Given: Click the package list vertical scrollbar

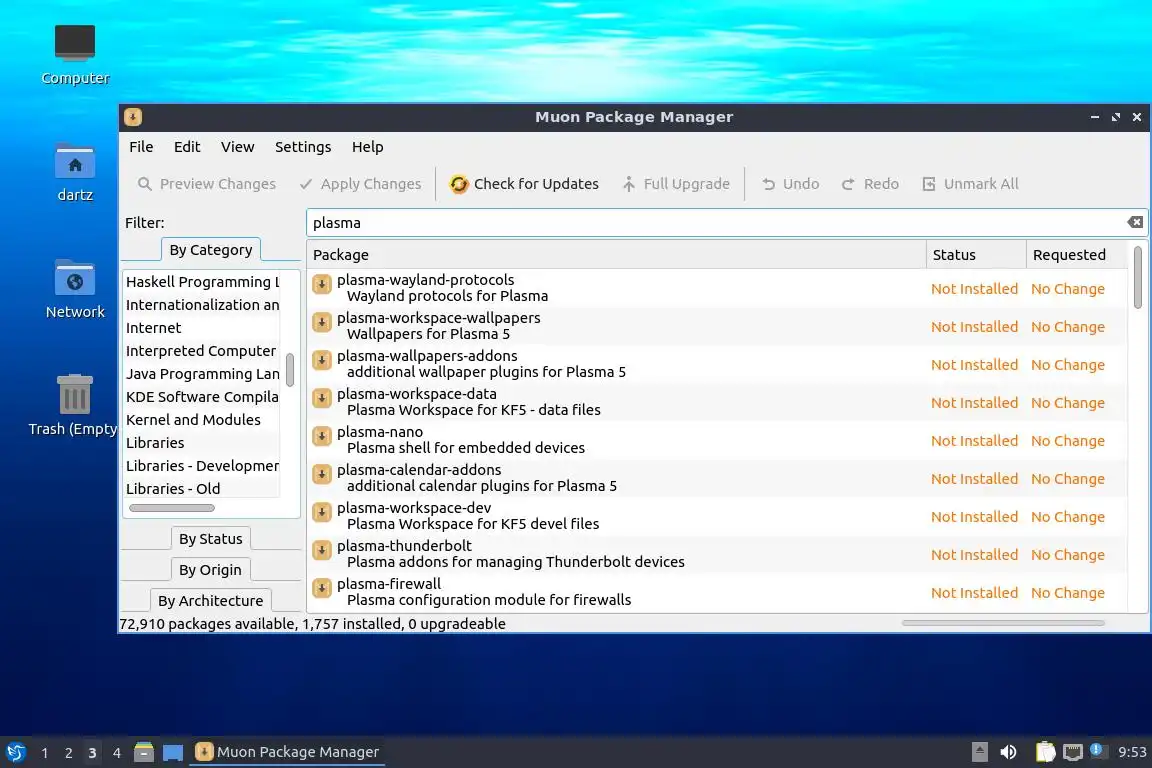Looking at the screenshot, I should (1137, 278).
